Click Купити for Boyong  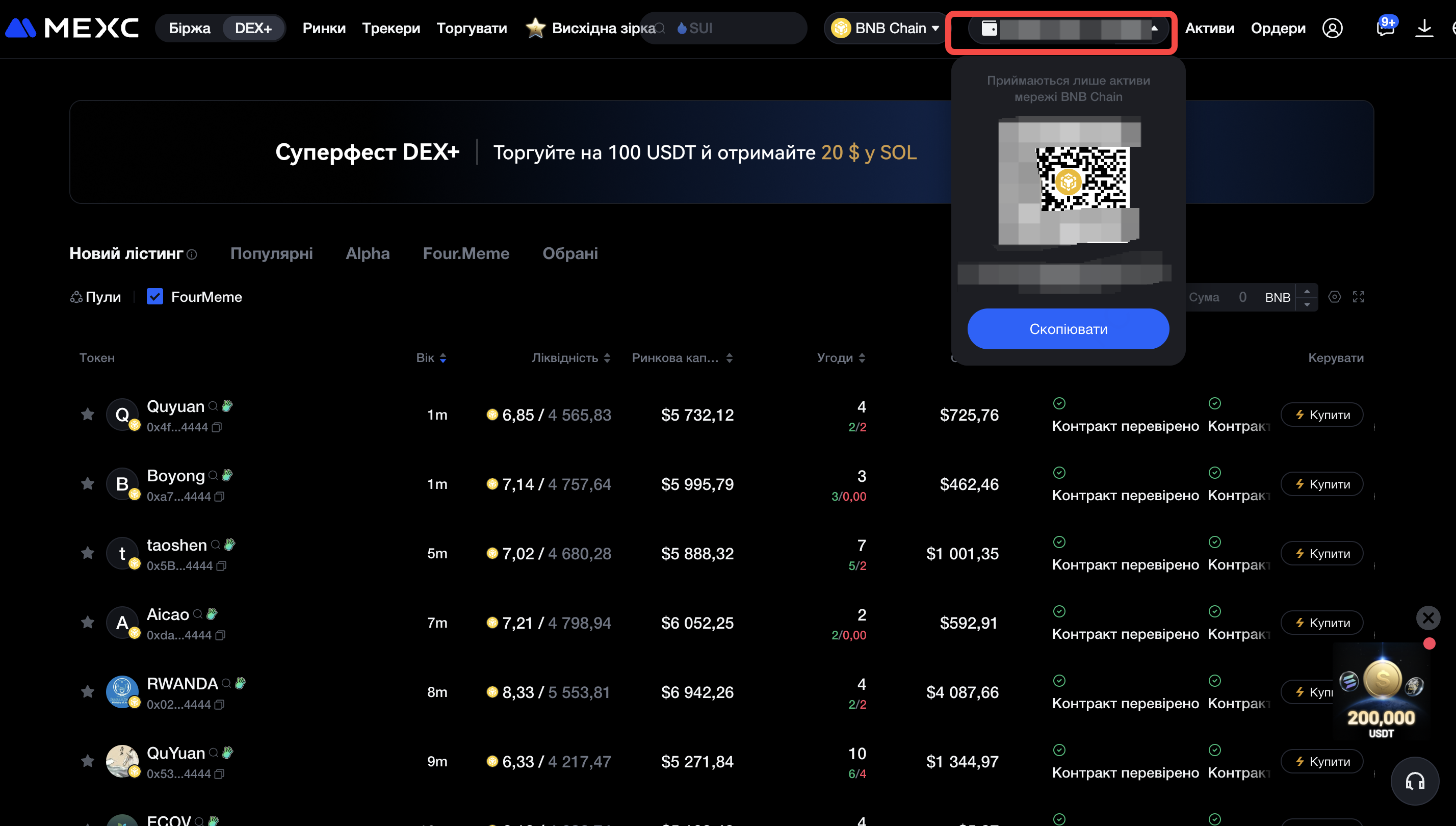(x=1321, y=484)
